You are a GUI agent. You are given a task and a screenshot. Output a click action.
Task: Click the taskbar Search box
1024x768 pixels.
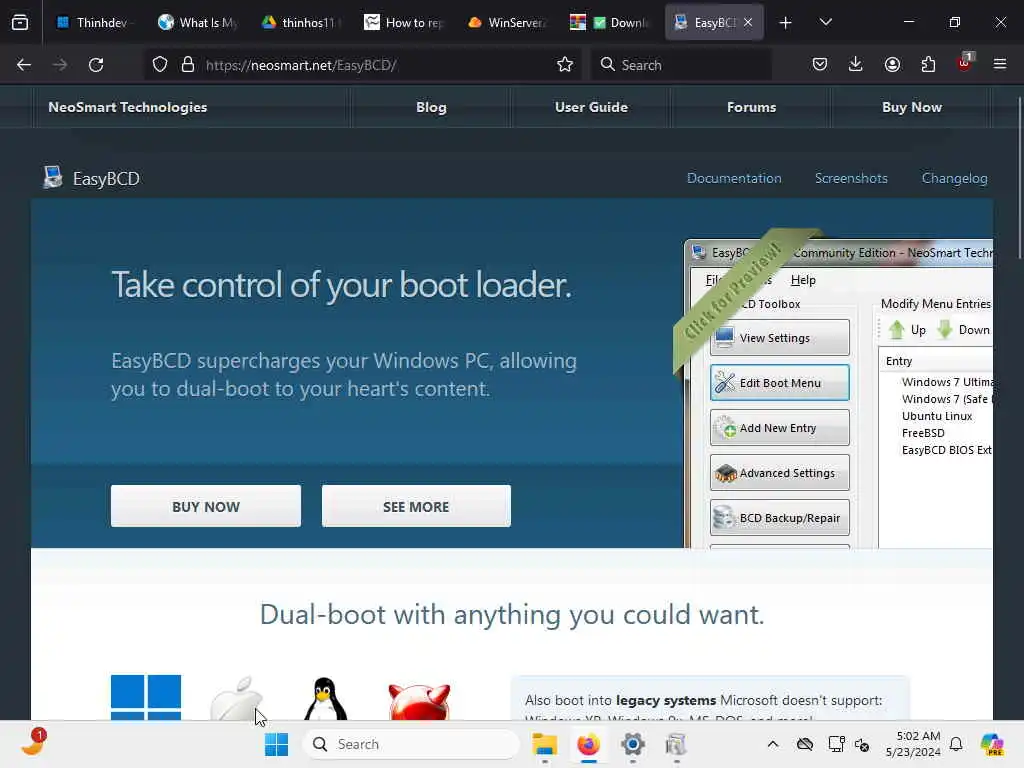411,744
